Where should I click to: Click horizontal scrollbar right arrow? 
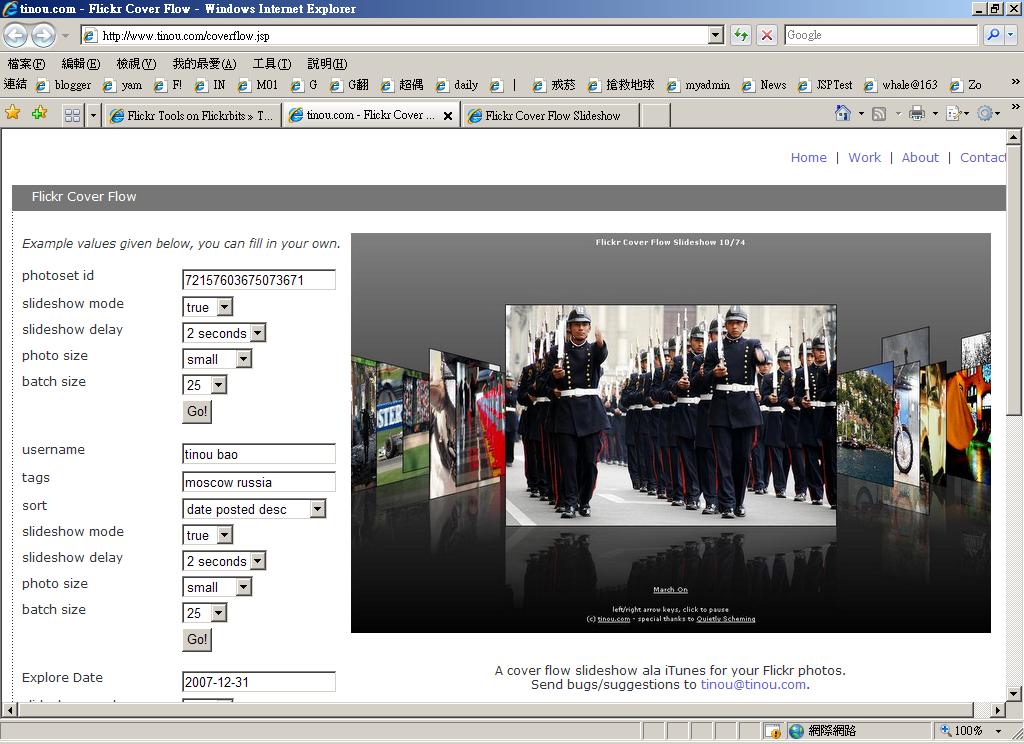pos(997,709)
